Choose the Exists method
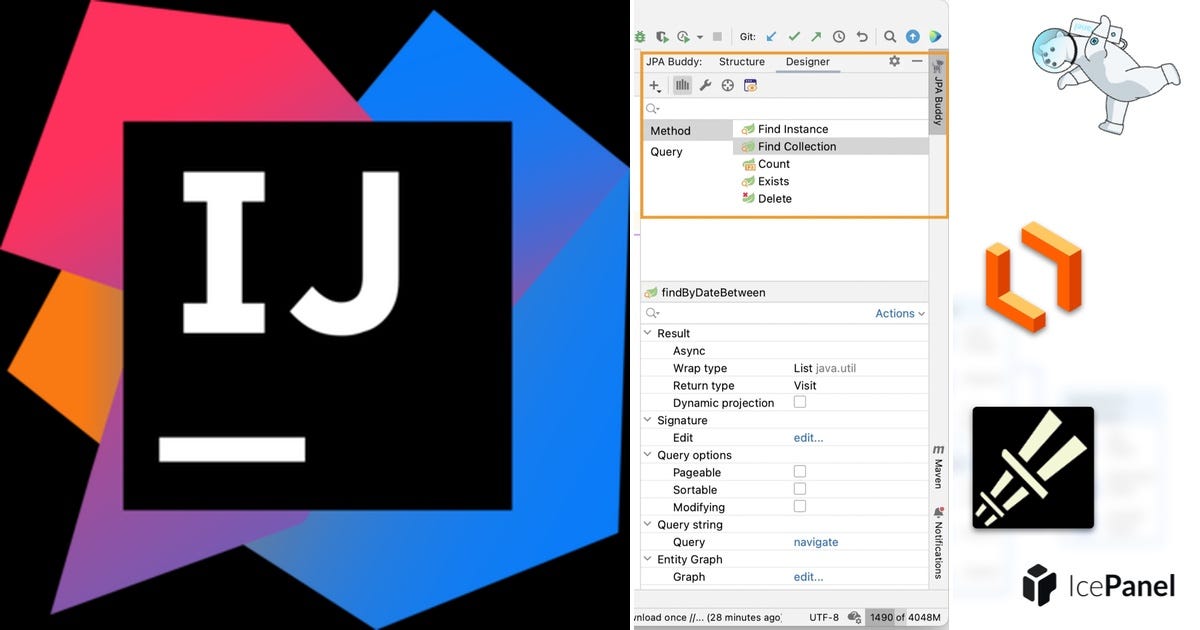Screen dimensions: 1200x630 click(x=772, y=181)
